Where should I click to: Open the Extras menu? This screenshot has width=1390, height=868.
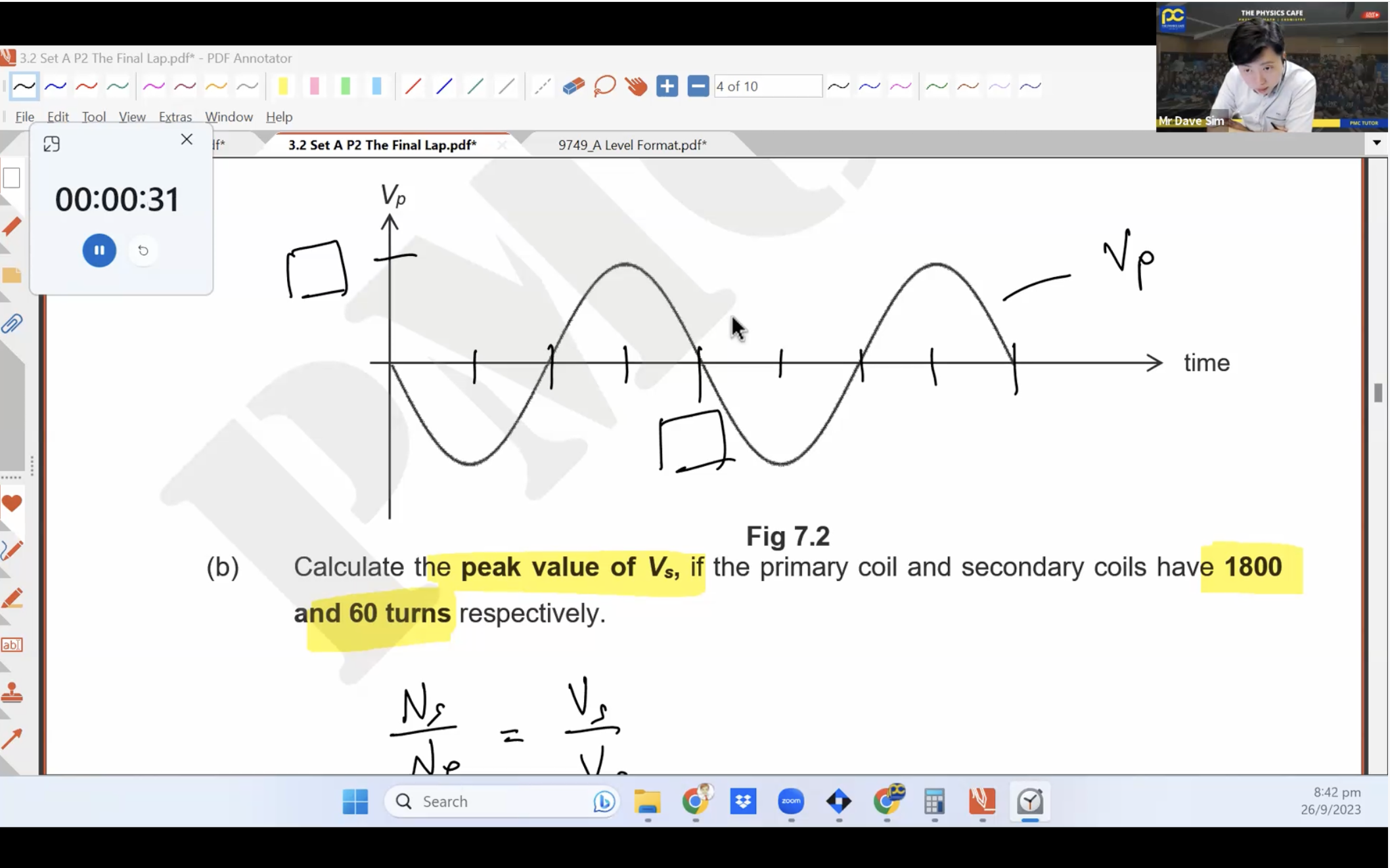(x=175, y=117)
